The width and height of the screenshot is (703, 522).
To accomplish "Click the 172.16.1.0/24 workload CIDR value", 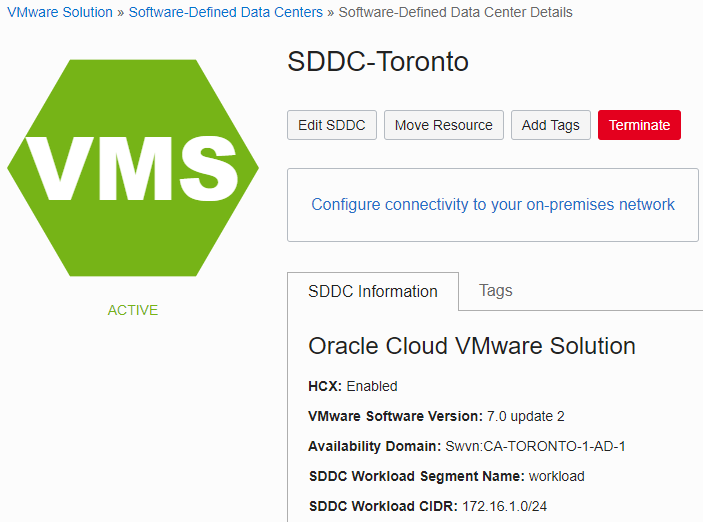I will point(504,506).
